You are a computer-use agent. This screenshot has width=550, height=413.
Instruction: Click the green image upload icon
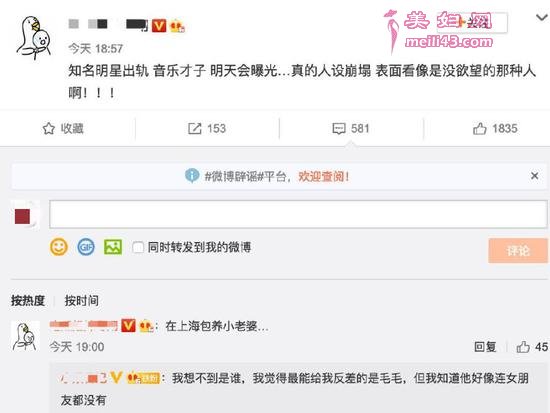pyautogui.click(x=113, y=247)
